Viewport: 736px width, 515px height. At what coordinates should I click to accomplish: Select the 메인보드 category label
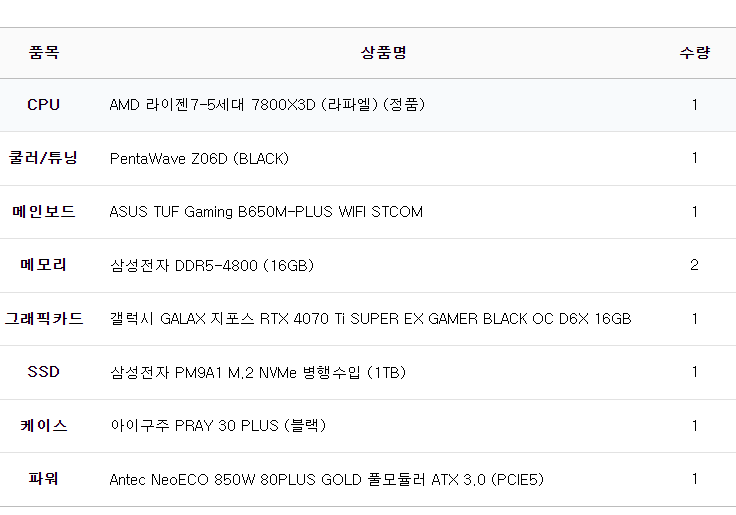click(44, 212)
